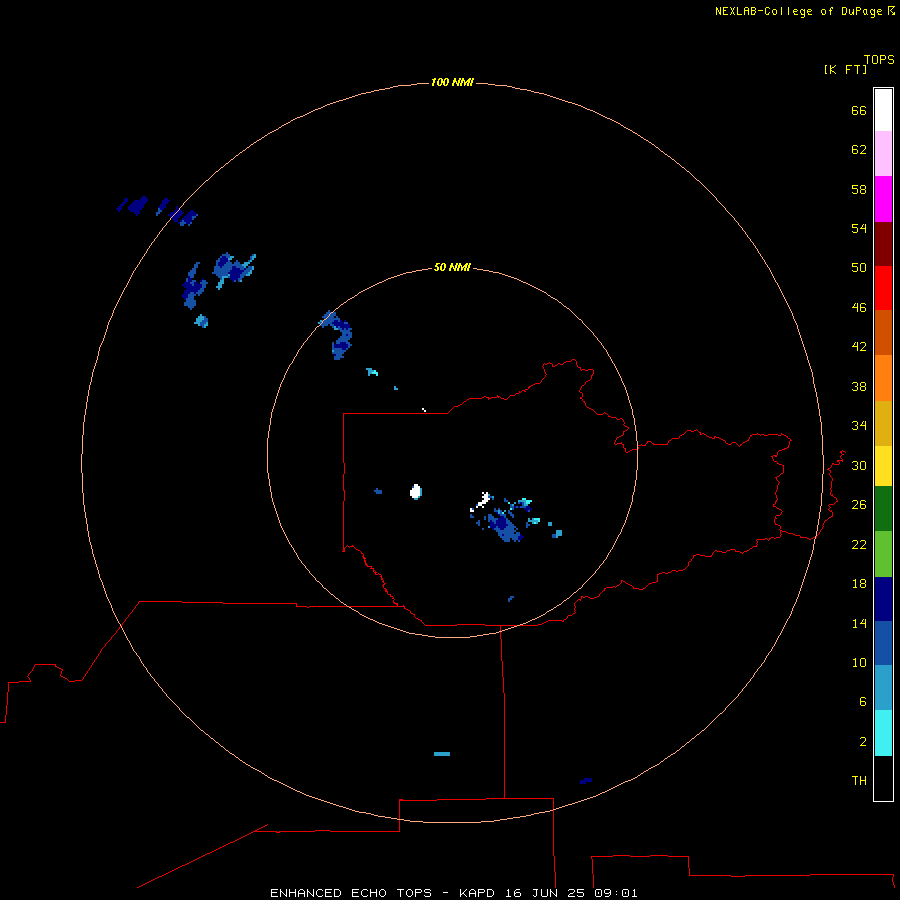
Task: Click the legend value 46
Action: pos(859,307)
